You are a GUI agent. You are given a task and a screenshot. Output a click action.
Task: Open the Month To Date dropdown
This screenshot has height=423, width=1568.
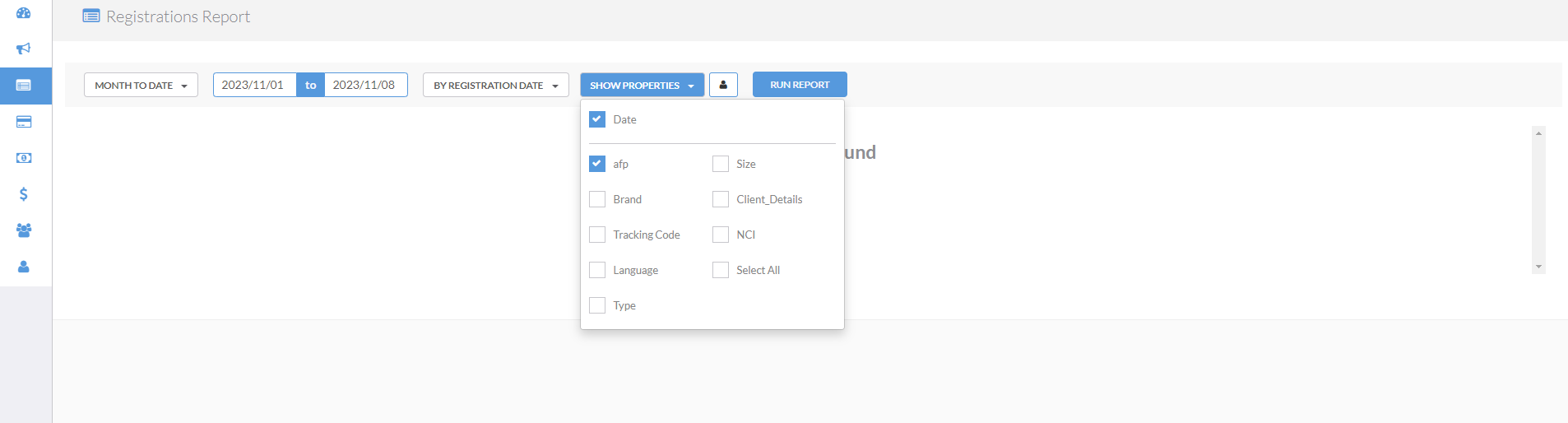(141, 86)
